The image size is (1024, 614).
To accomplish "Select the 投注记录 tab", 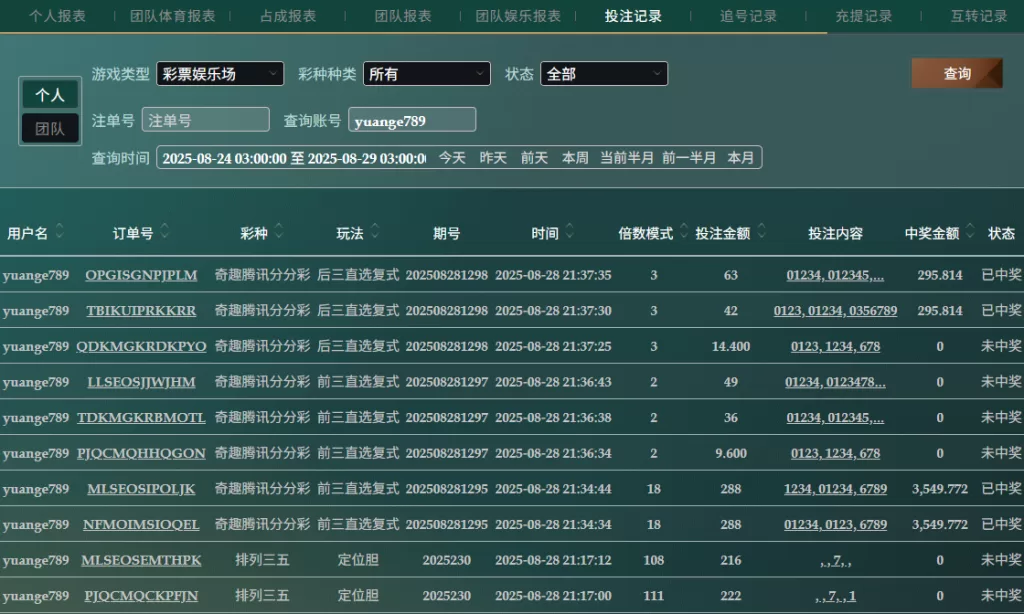I will tap(633, 16).
